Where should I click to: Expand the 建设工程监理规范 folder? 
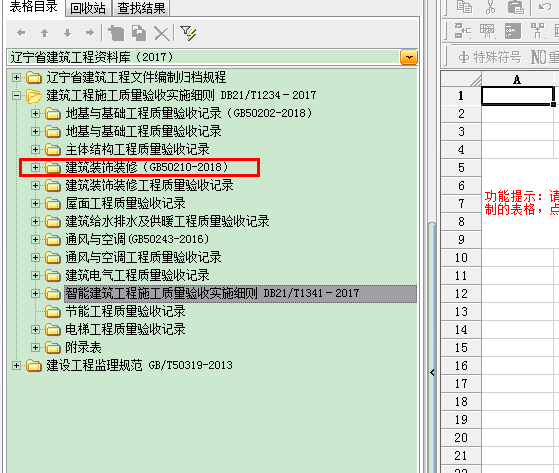click(x=16, y=365)
